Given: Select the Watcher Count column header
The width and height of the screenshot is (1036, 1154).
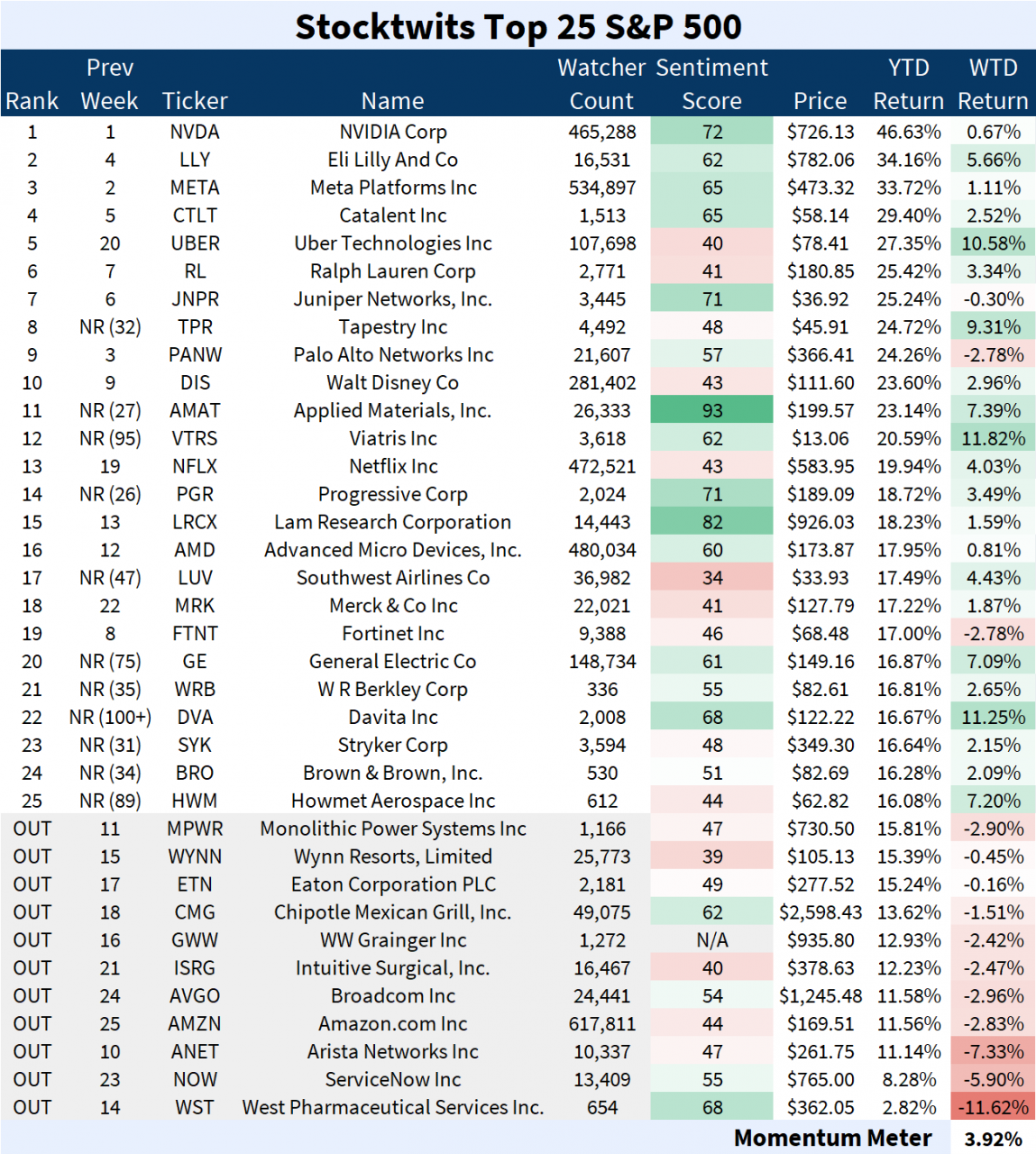Looking at the screenshot, I should [x=601, y=83].
